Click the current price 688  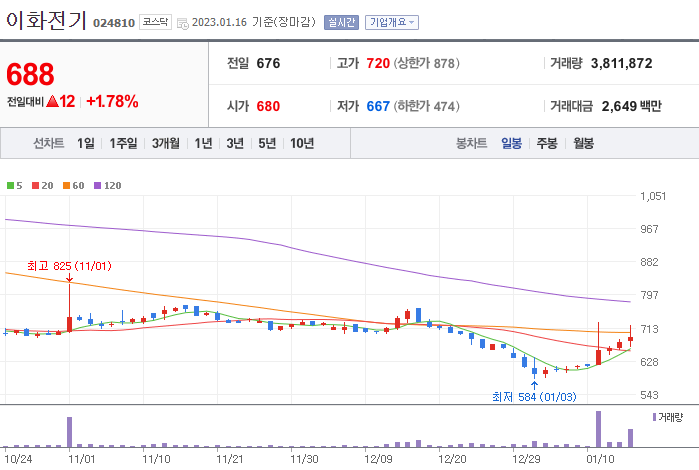[30, 74]
